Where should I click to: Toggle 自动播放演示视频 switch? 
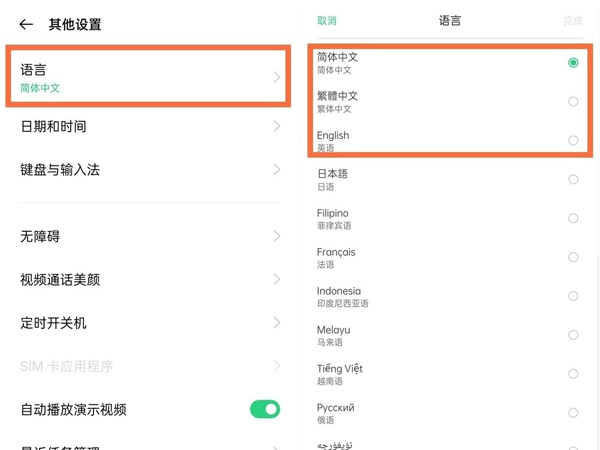[264, 409]
